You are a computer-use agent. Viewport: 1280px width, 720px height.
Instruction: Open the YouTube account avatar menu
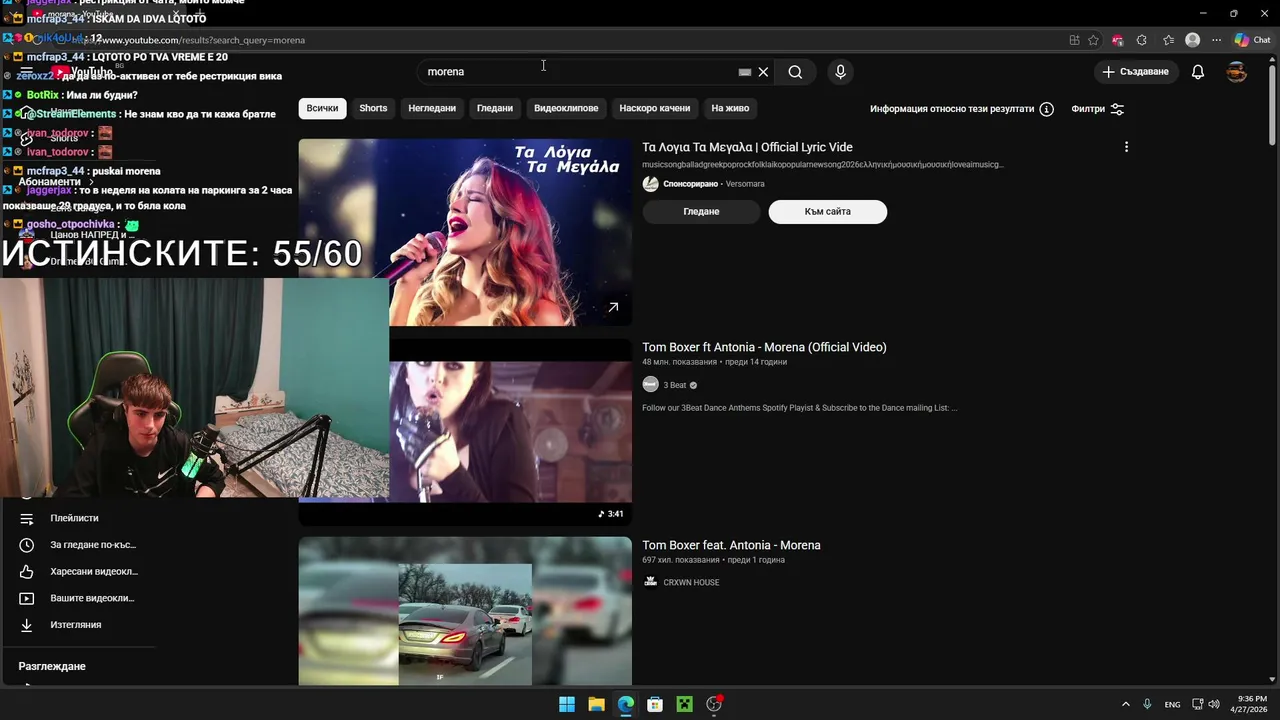1237,72
